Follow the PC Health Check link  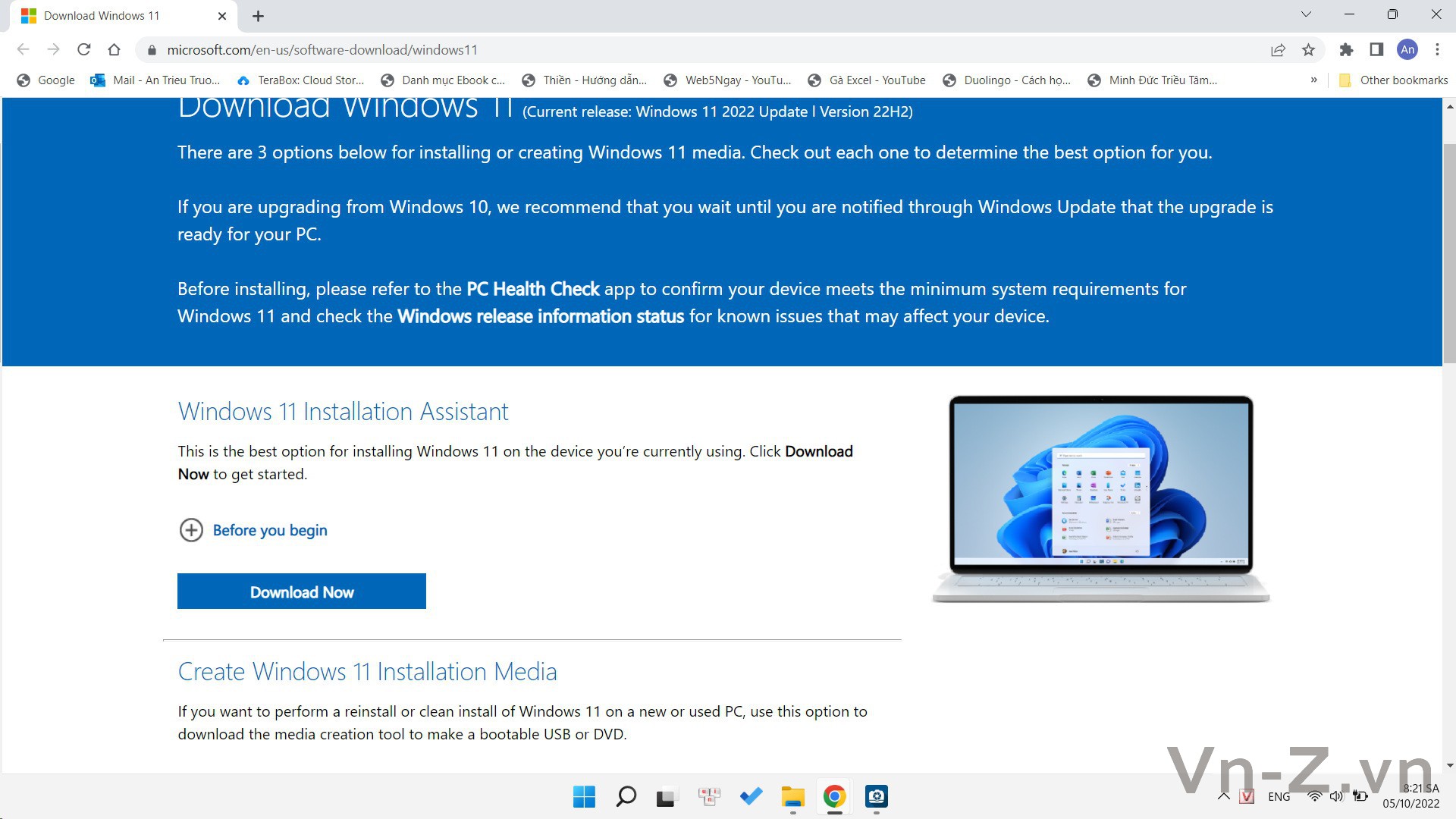(x=533, y=289)
